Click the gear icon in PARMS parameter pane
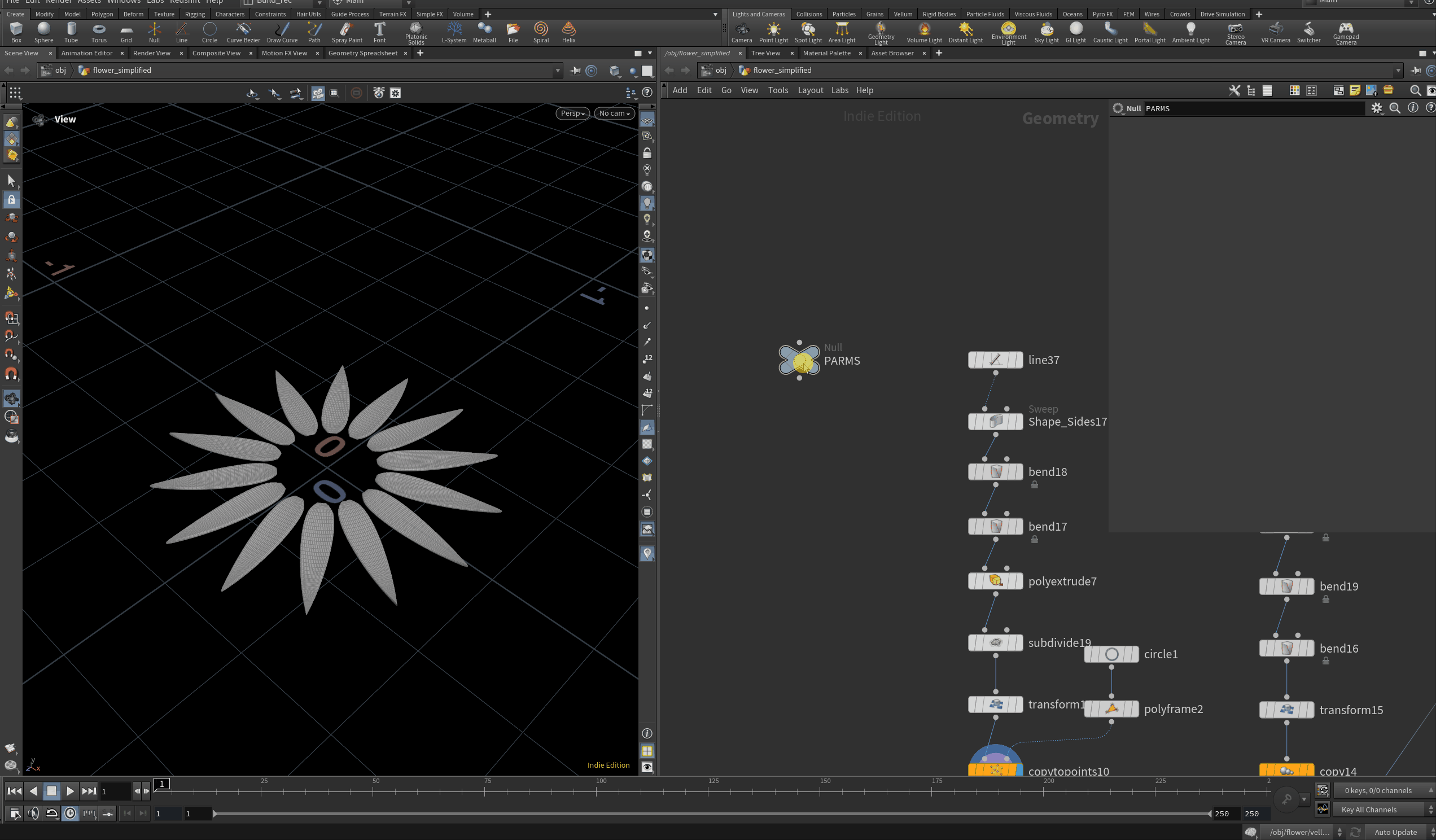Image resolution: width=1436 pixels, height=840 pixels. pyautogui.click(x=1376, y=108)
